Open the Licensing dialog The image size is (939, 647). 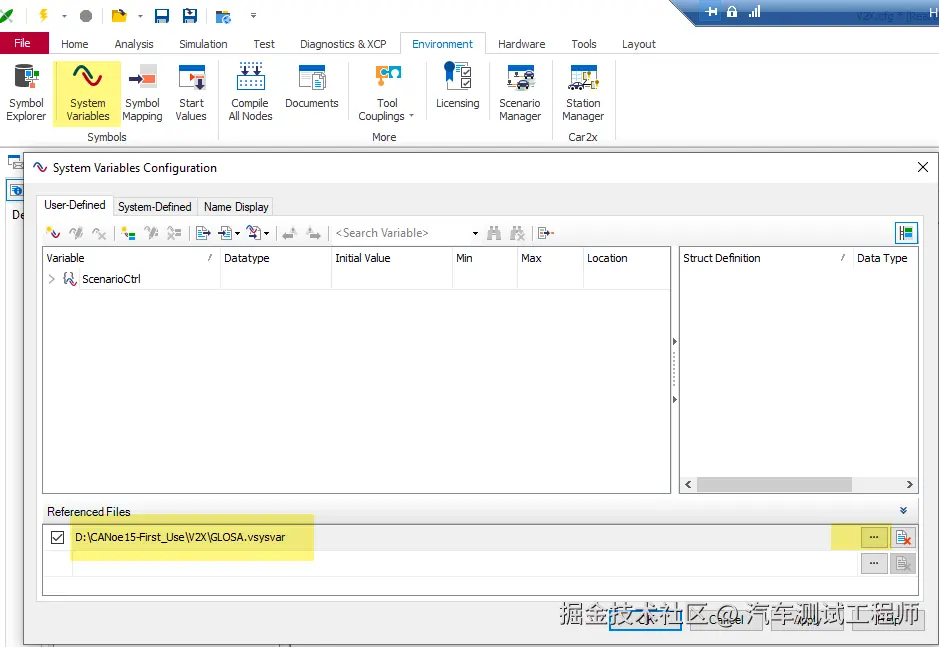point(458,87)
